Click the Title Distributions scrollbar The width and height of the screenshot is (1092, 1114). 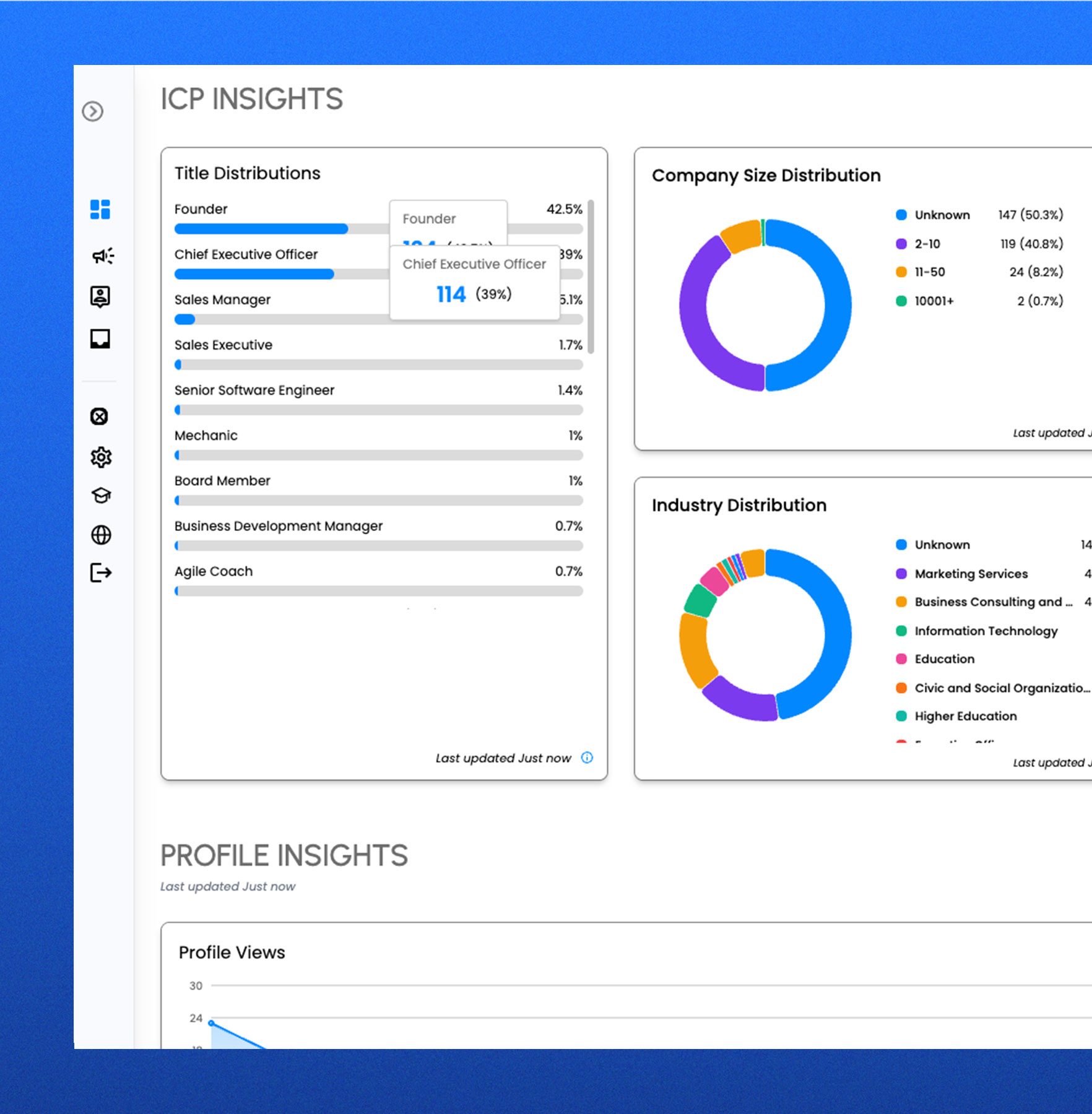pos(591,276)
